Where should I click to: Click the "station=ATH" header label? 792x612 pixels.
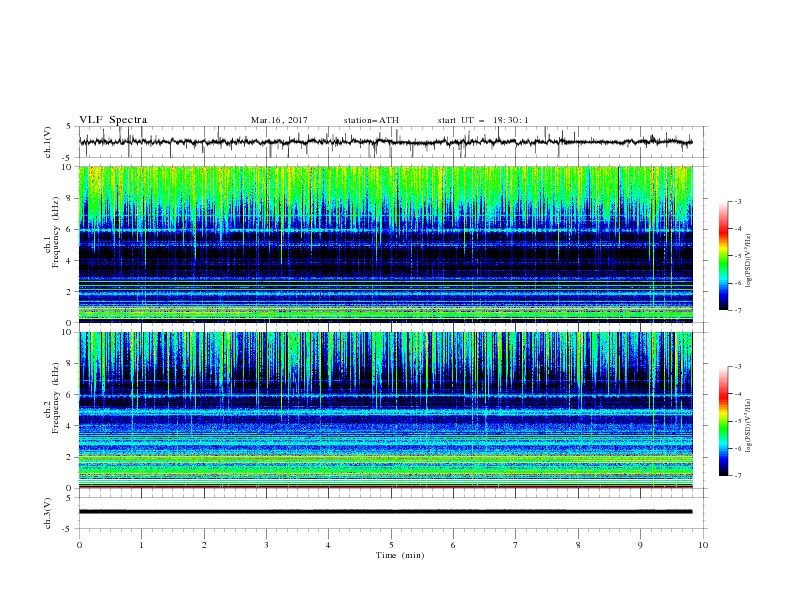tap(371, 120)
